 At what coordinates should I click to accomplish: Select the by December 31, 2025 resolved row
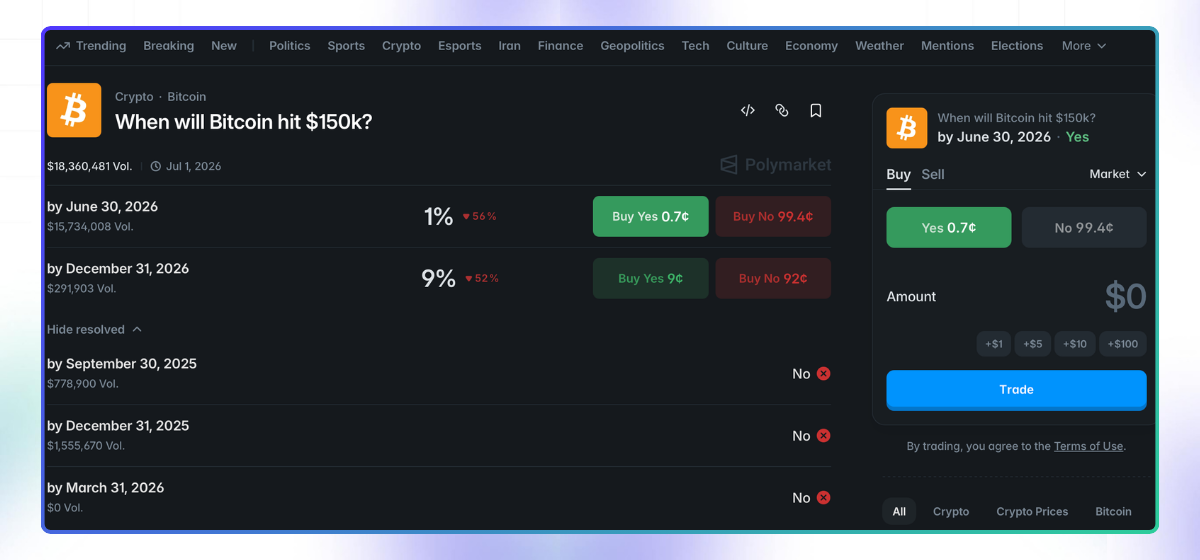coord(439,435)
